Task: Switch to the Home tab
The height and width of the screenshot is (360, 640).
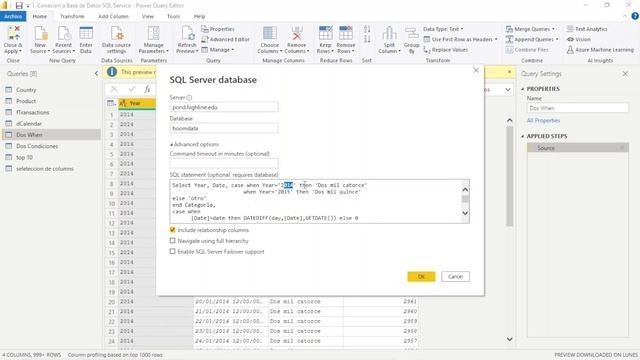Action: 40,16
